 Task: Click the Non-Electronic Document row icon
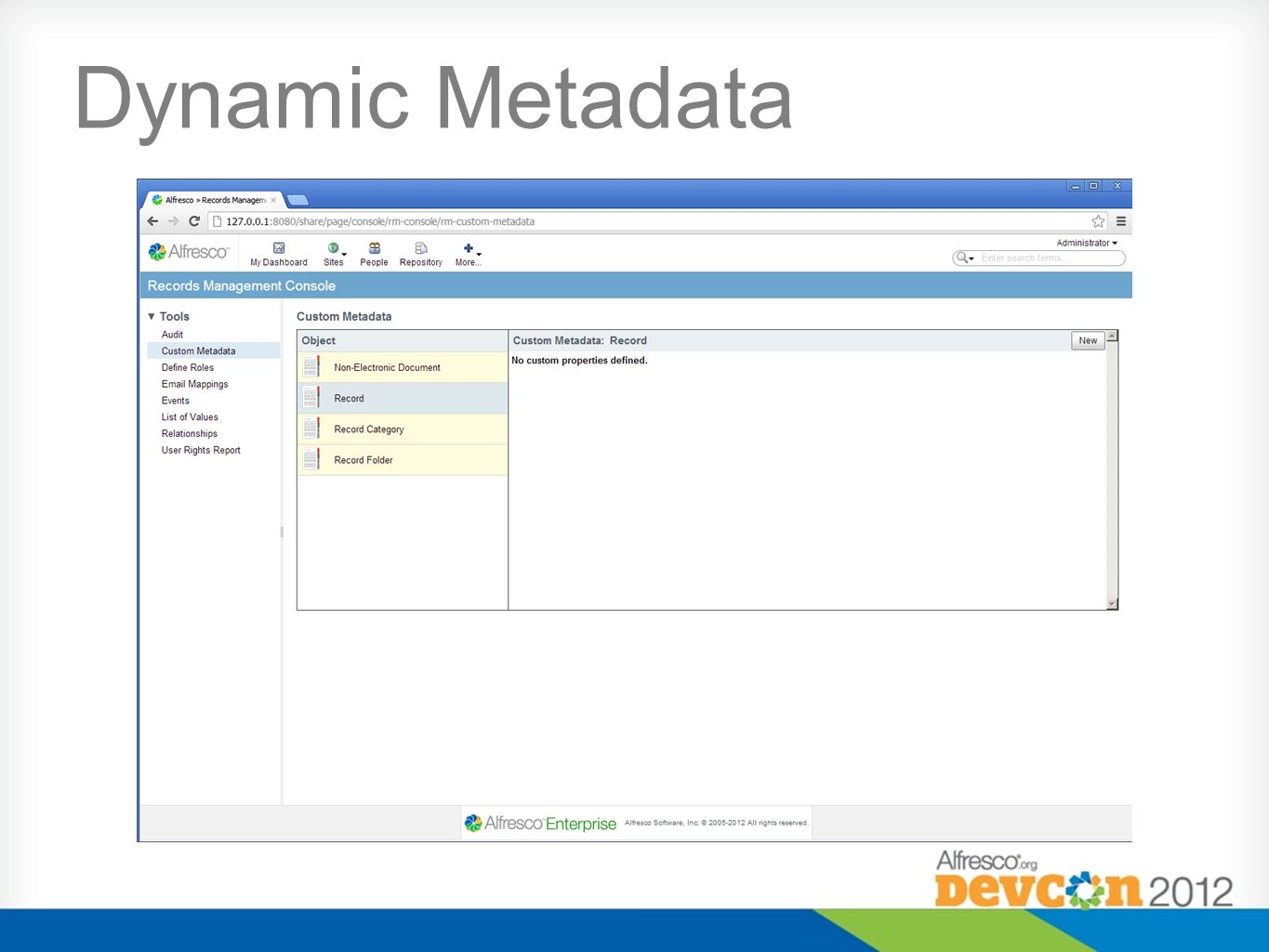(311, 366)
